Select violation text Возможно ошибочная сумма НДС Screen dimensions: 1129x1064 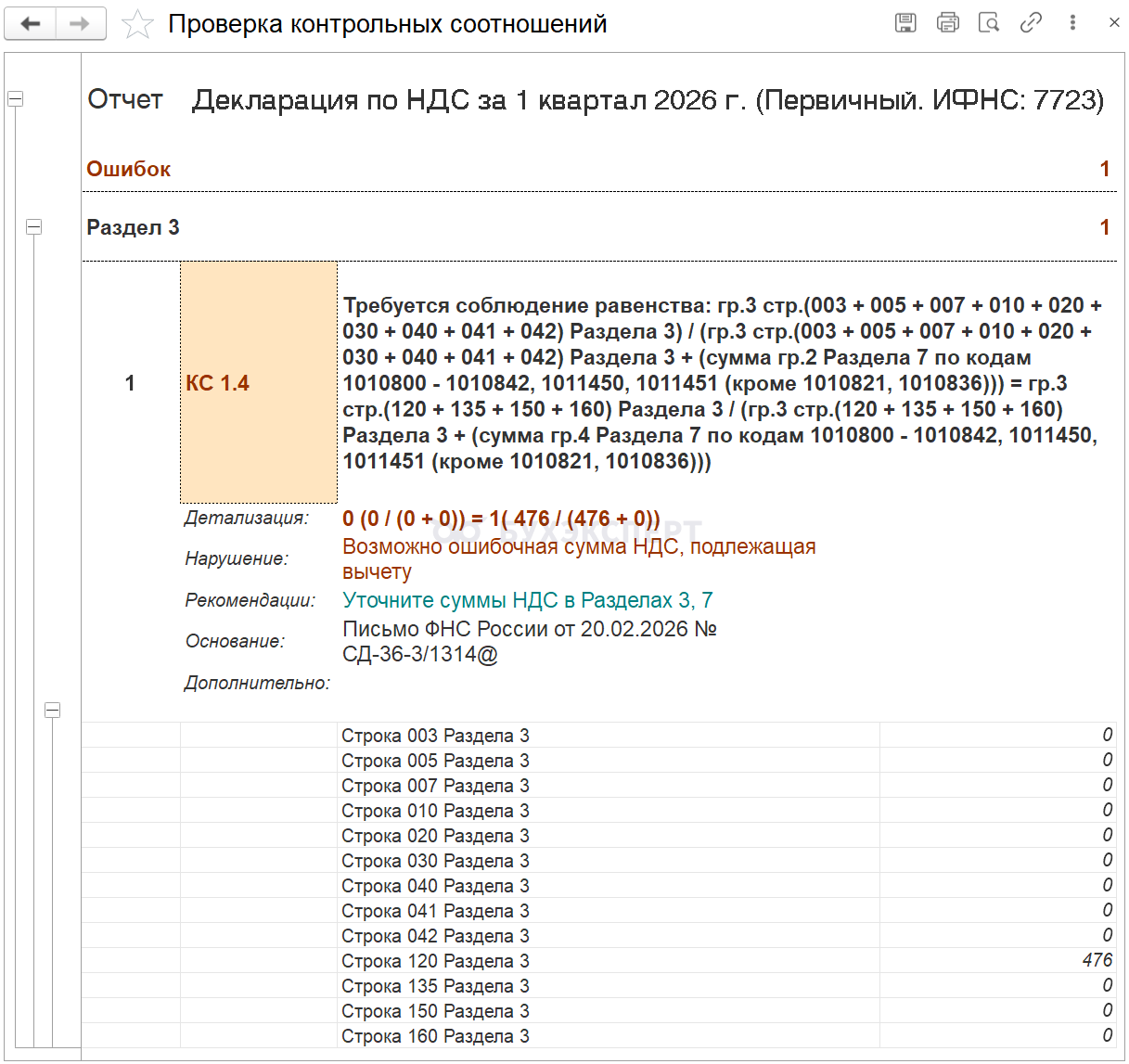tap(579, 559)
